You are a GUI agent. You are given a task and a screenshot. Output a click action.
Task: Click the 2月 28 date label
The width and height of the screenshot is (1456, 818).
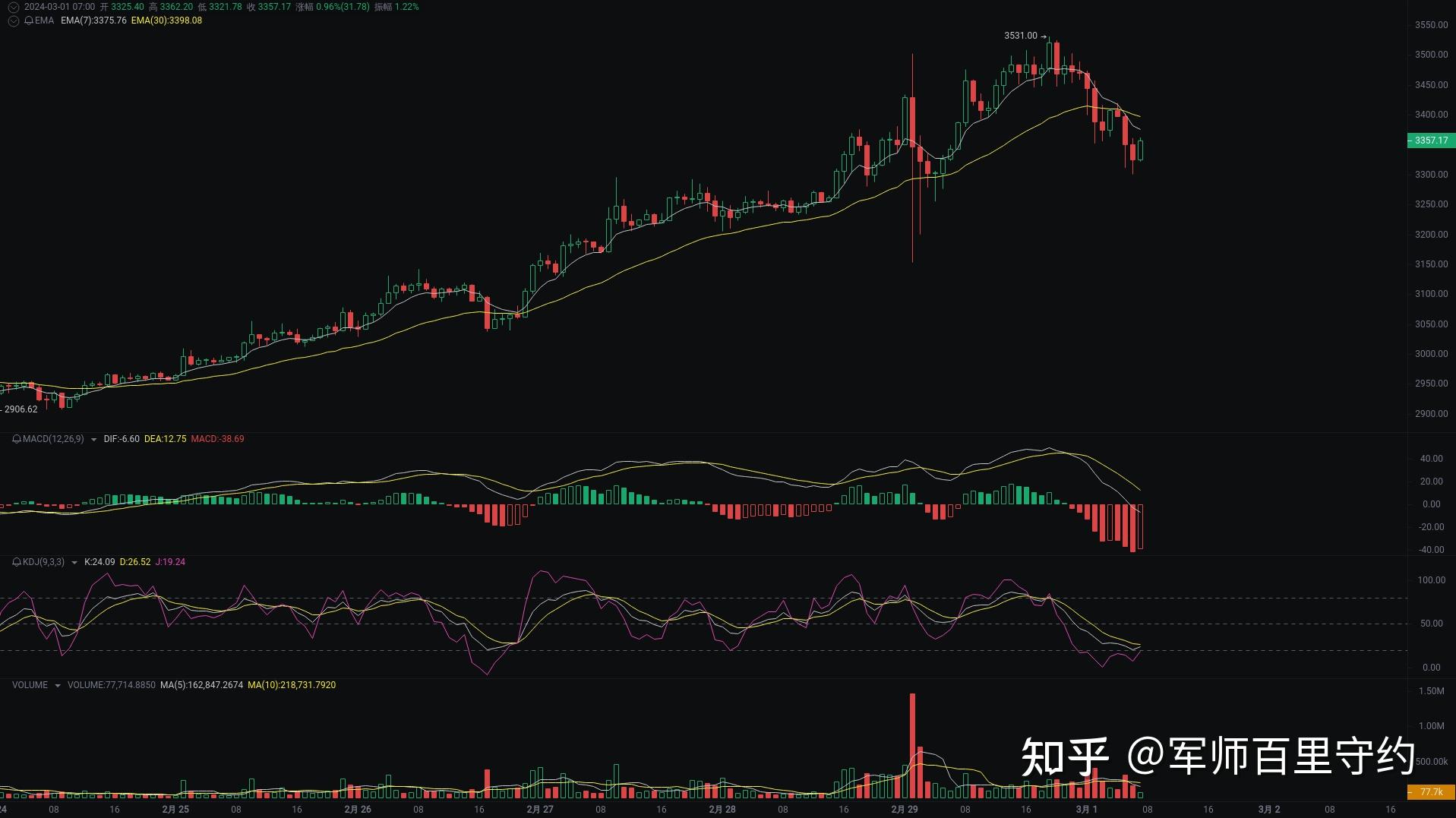722,810
